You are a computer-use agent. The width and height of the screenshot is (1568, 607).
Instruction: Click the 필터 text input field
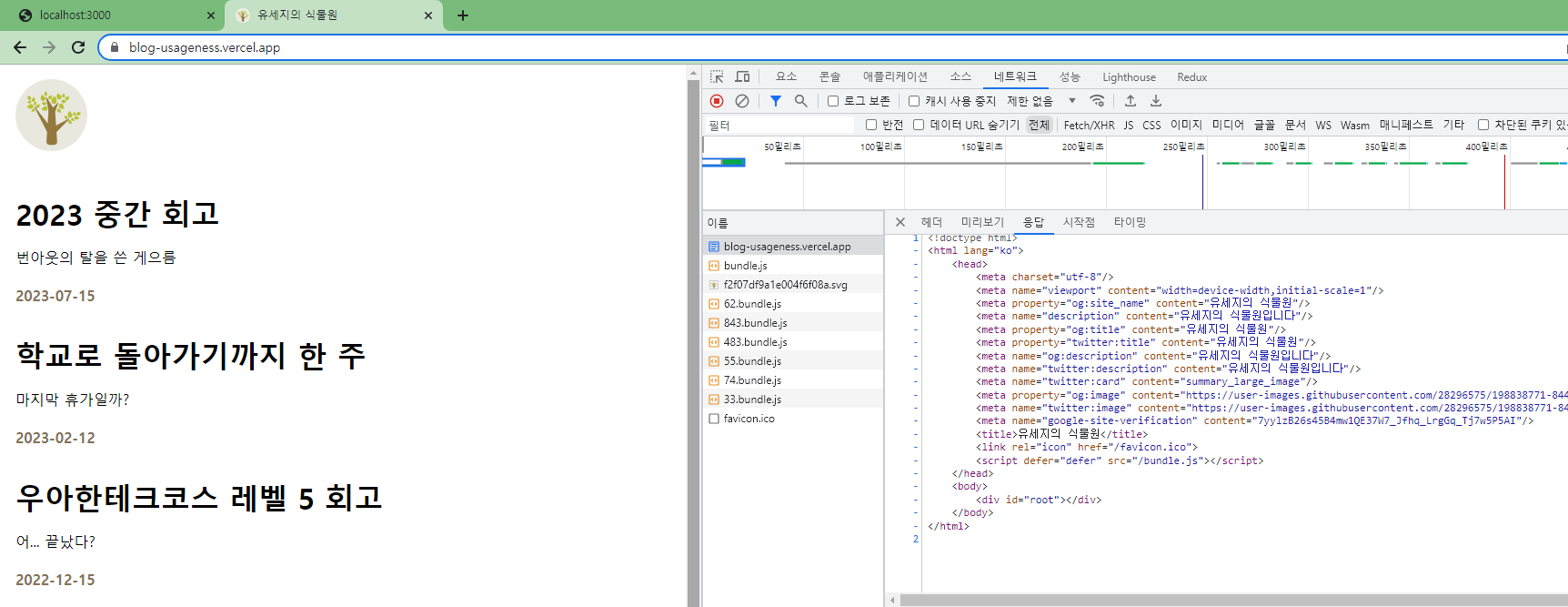[780, 125]
